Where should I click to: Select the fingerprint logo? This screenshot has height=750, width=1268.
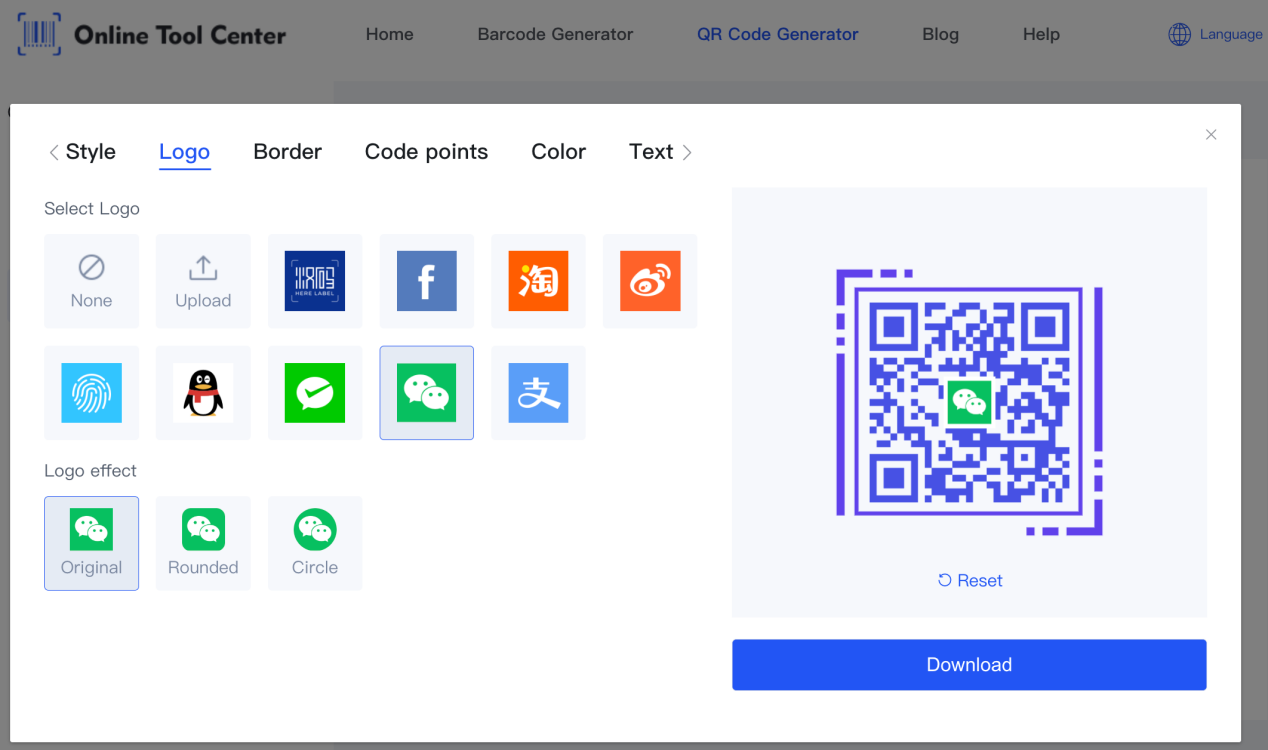[91, 393]
